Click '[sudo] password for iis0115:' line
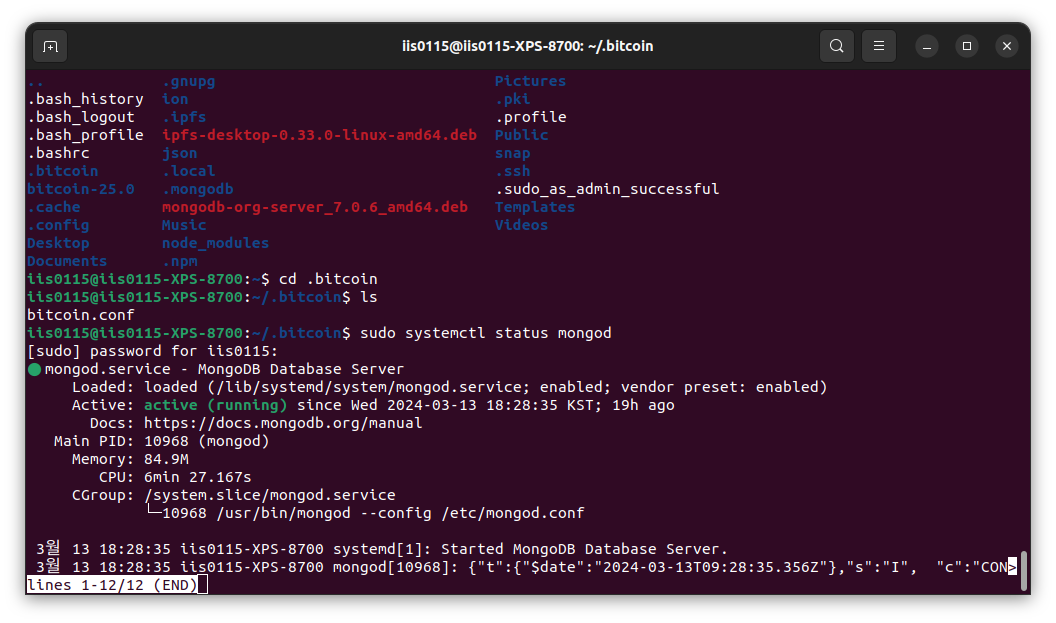The width and height of the screenshot is (1056, 623). [152, 351]
